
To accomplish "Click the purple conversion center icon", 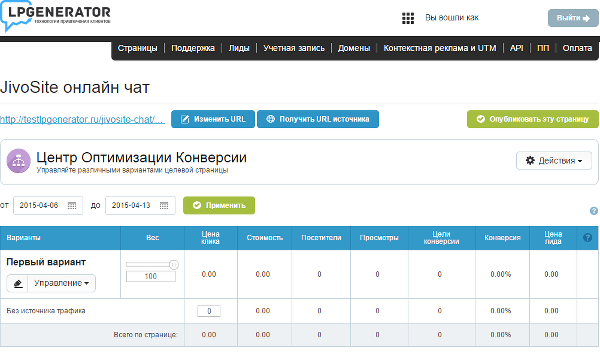I will [x=18, y=161].
